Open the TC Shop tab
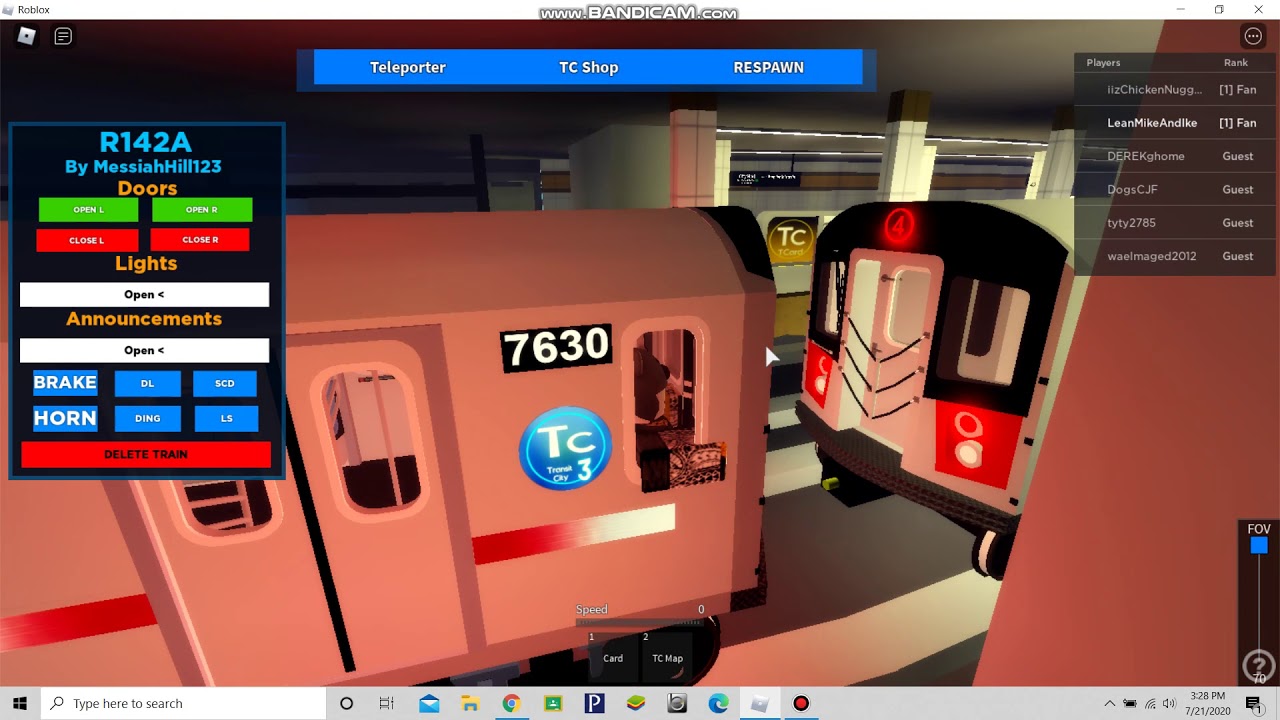Screen dimensions: 1280x720 pyautogui.click(x=588, y=67)
